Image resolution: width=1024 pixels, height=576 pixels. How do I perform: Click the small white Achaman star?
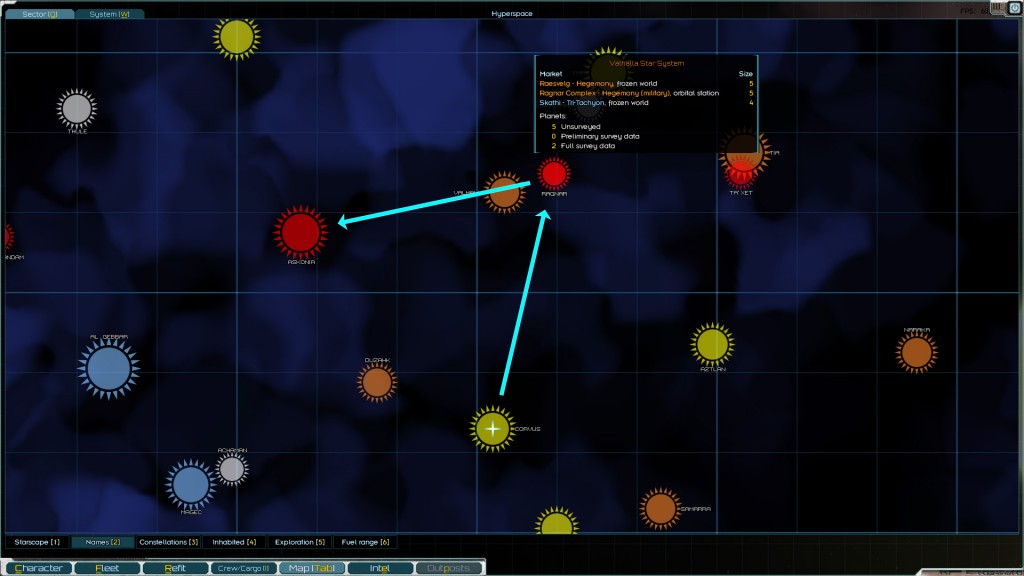click(231, 469)
